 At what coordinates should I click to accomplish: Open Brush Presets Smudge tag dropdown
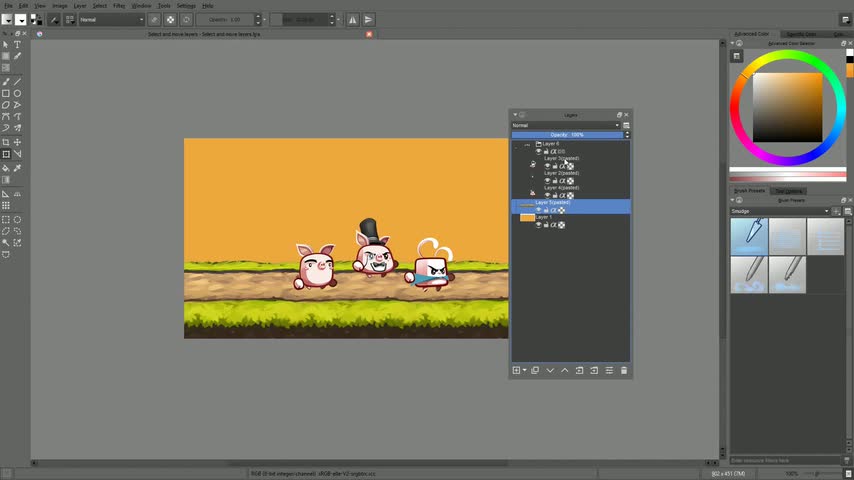779,211
